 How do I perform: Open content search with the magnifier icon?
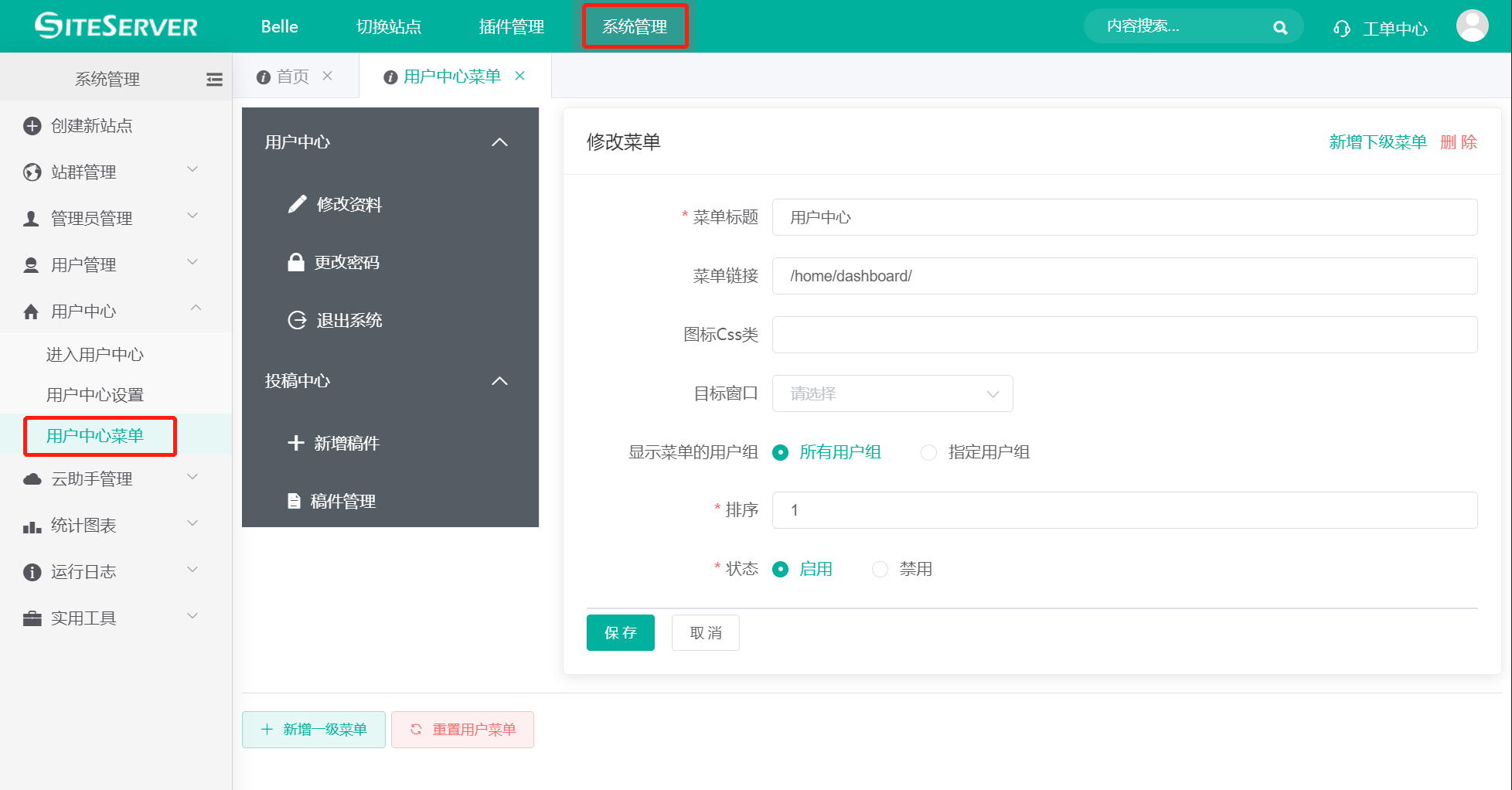coord(1280,26)
